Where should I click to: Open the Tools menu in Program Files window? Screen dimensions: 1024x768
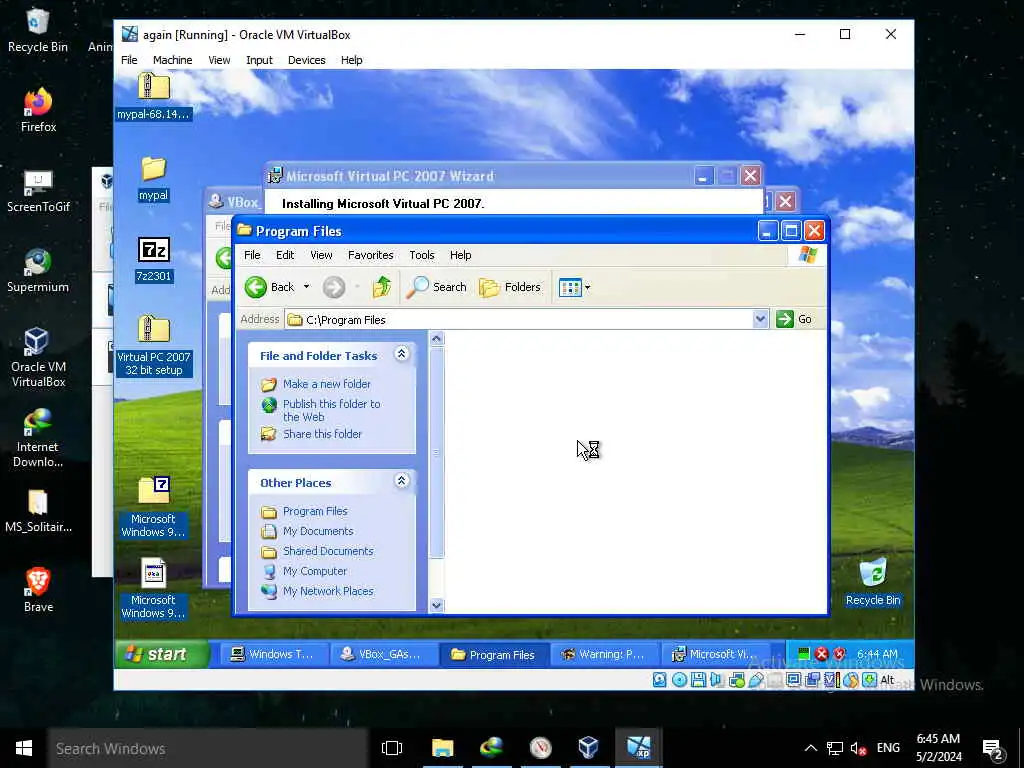pyautogui.click(x=422, y=255)
